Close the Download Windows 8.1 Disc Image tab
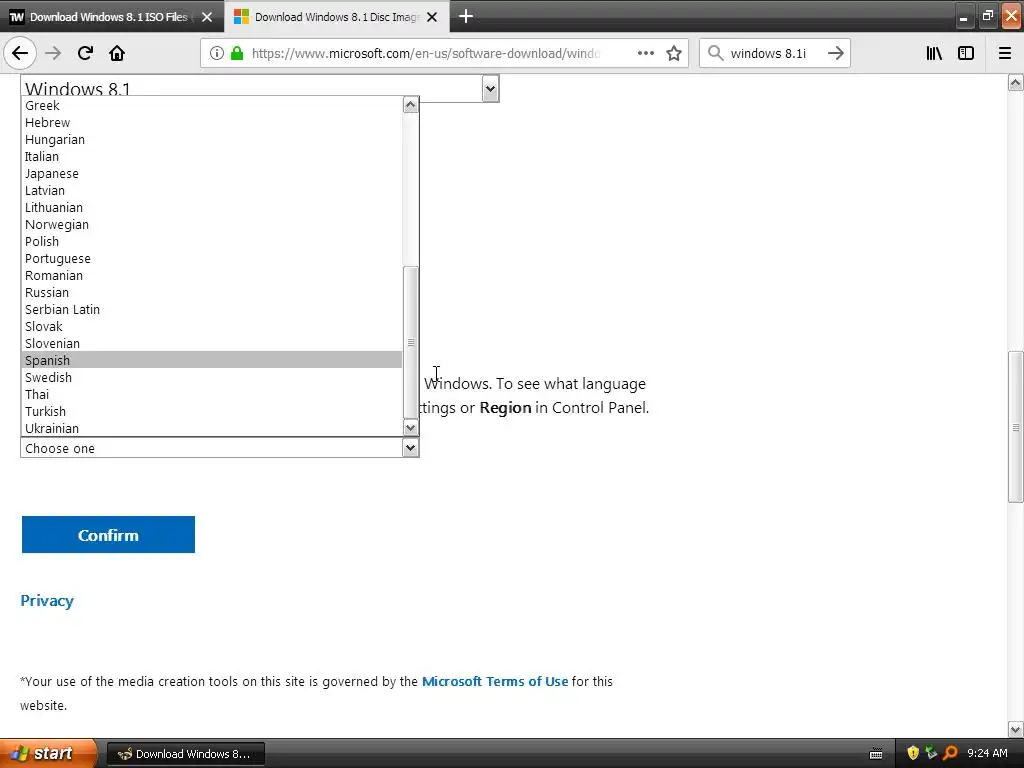1024x768 pixels. click(x=432, y=17)
